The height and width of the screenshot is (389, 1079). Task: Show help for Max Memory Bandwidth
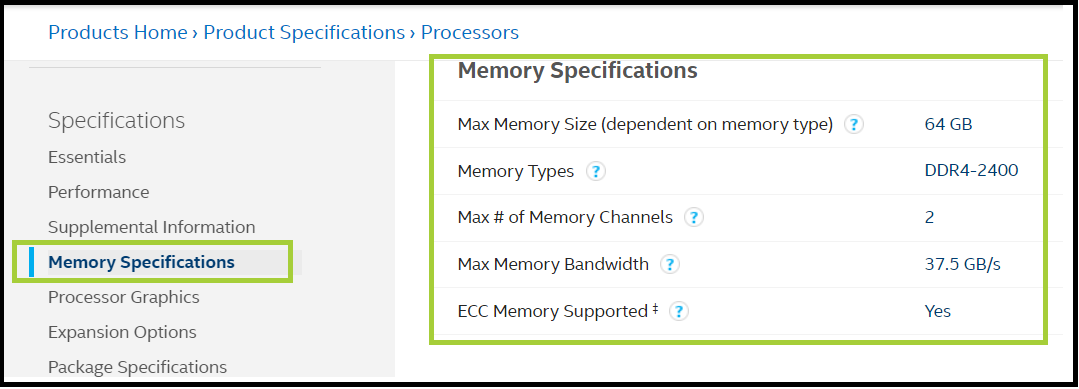pos(670,264)
